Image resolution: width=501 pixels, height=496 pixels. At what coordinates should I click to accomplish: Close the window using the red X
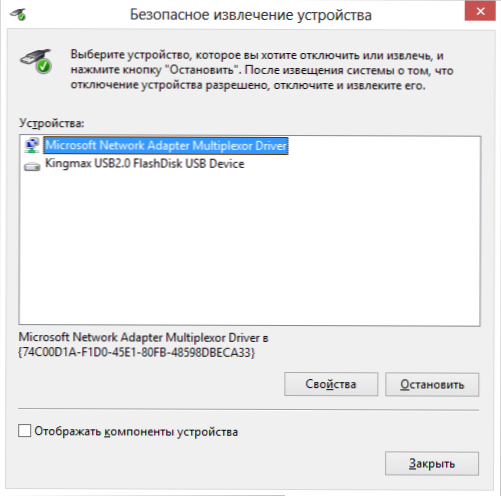[x=480, y=11]
